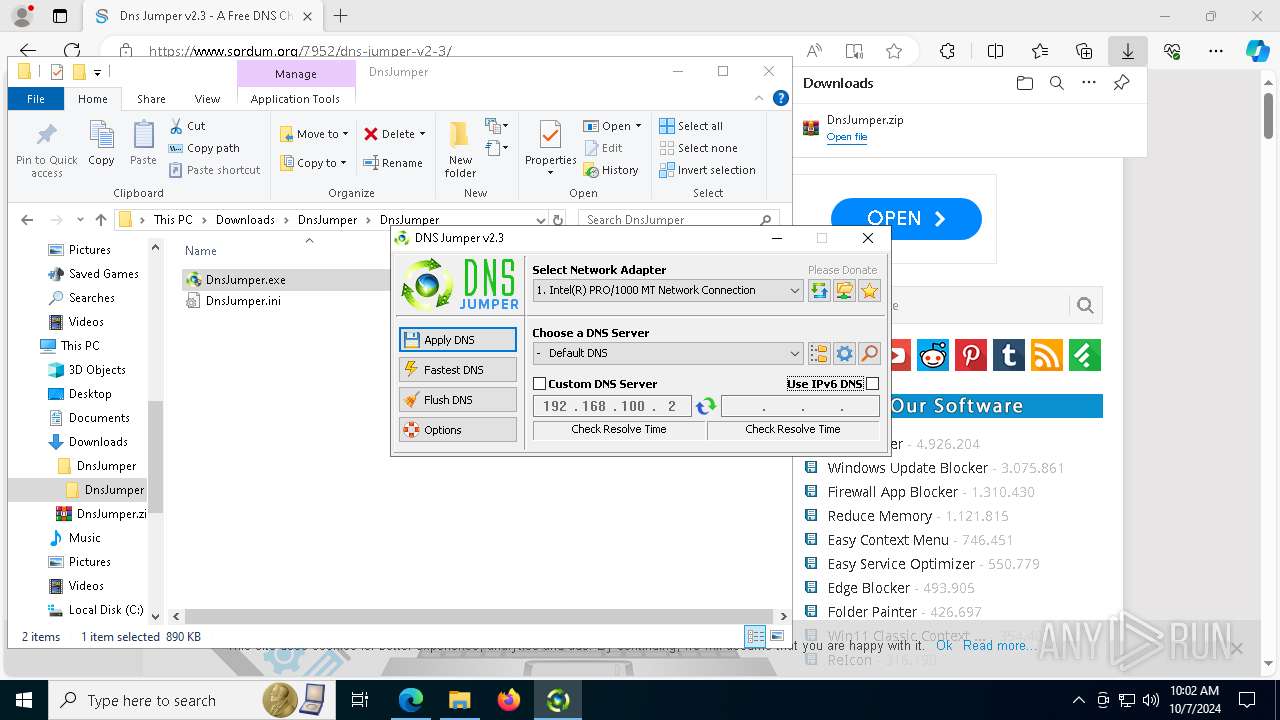Pin the Edge Downloads panel

pos(1121,83)
